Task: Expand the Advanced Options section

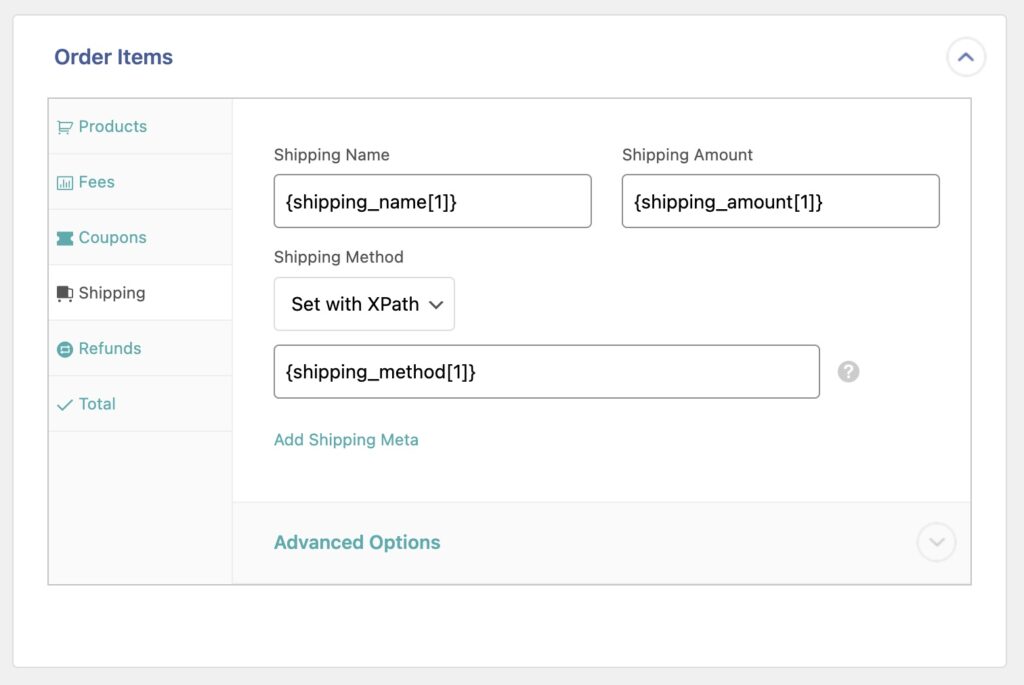Action: coord(936,542)
